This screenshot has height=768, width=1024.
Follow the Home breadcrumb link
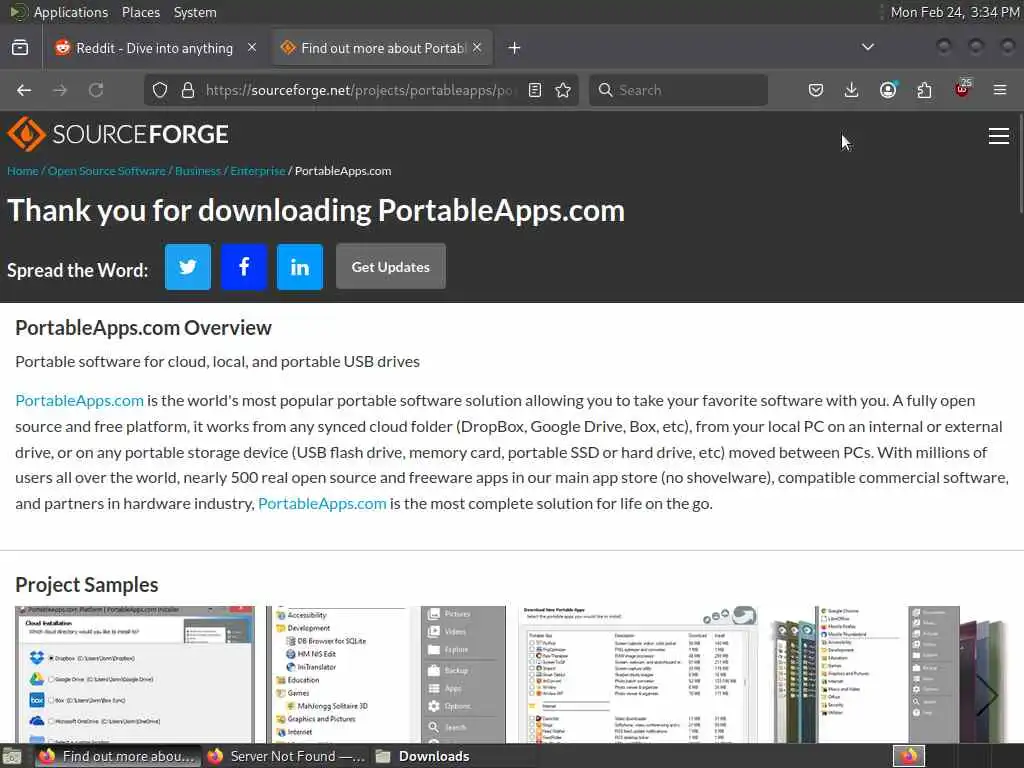(x=23, y=171)
